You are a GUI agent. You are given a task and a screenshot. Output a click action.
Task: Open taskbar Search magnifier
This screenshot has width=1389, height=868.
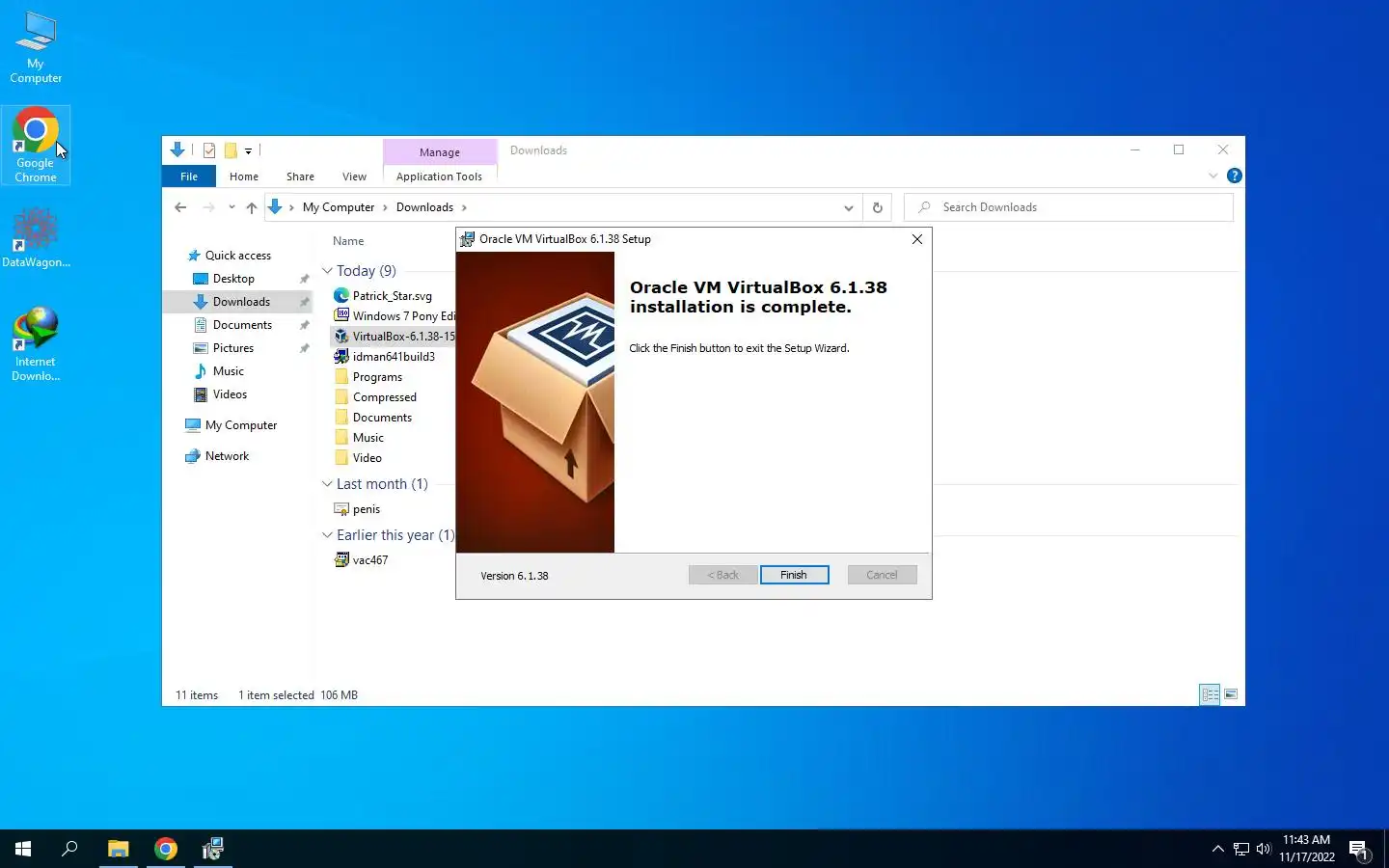tap(69, 849)
